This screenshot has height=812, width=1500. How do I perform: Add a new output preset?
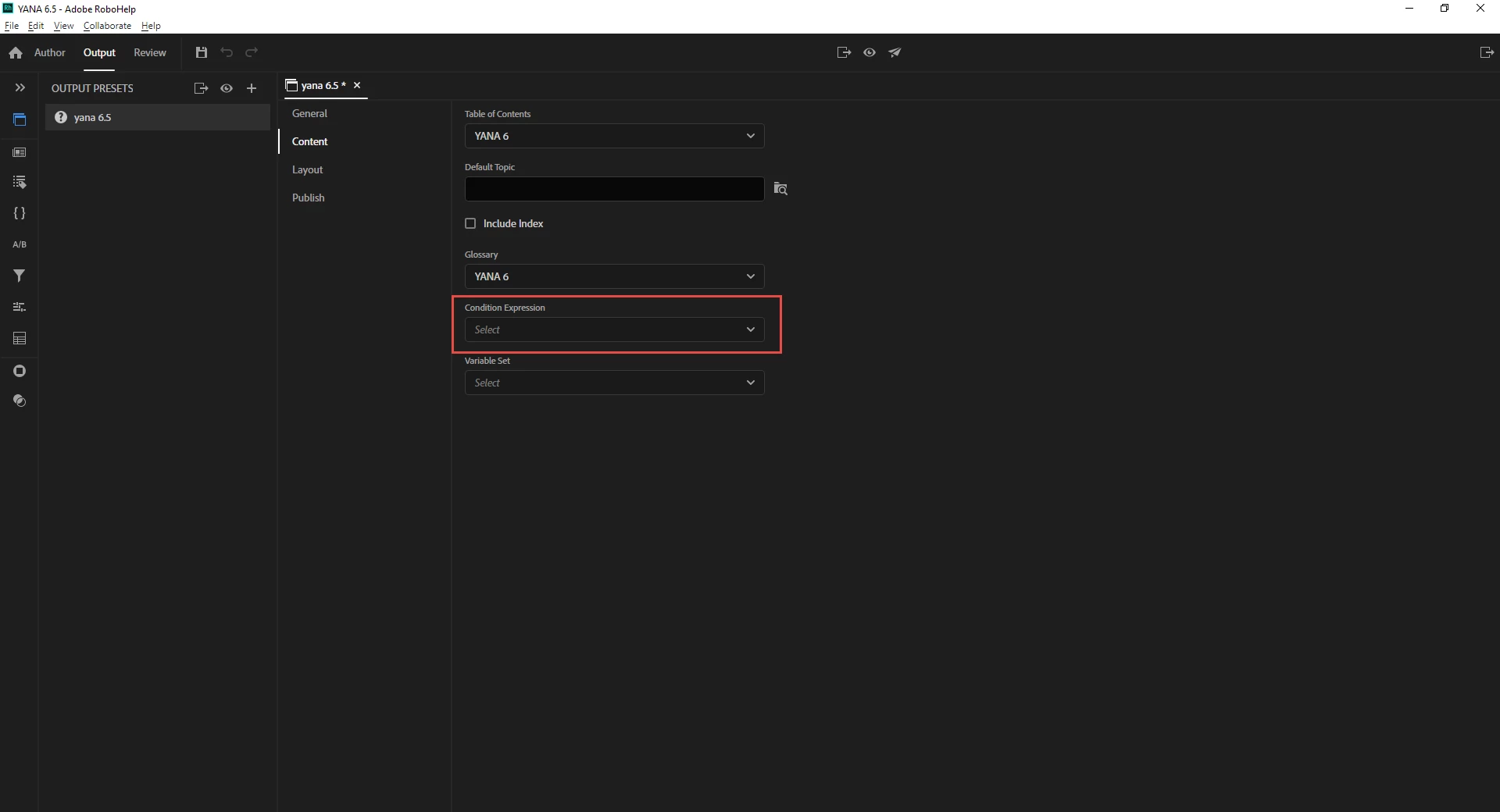tap(252, 88)
